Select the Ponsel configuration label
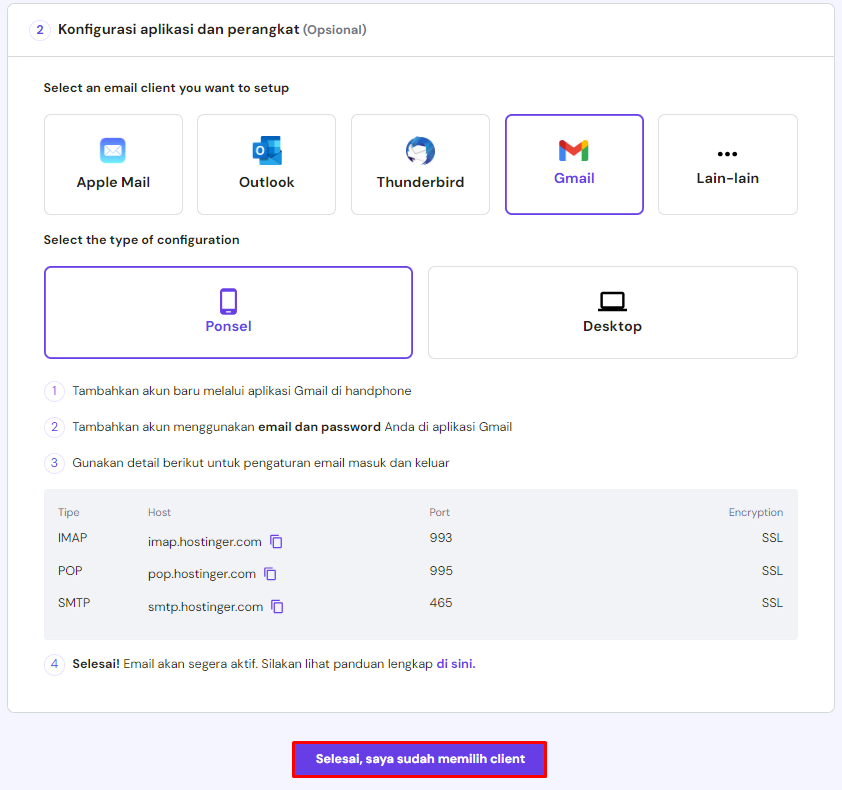 [x=228, y=327]
